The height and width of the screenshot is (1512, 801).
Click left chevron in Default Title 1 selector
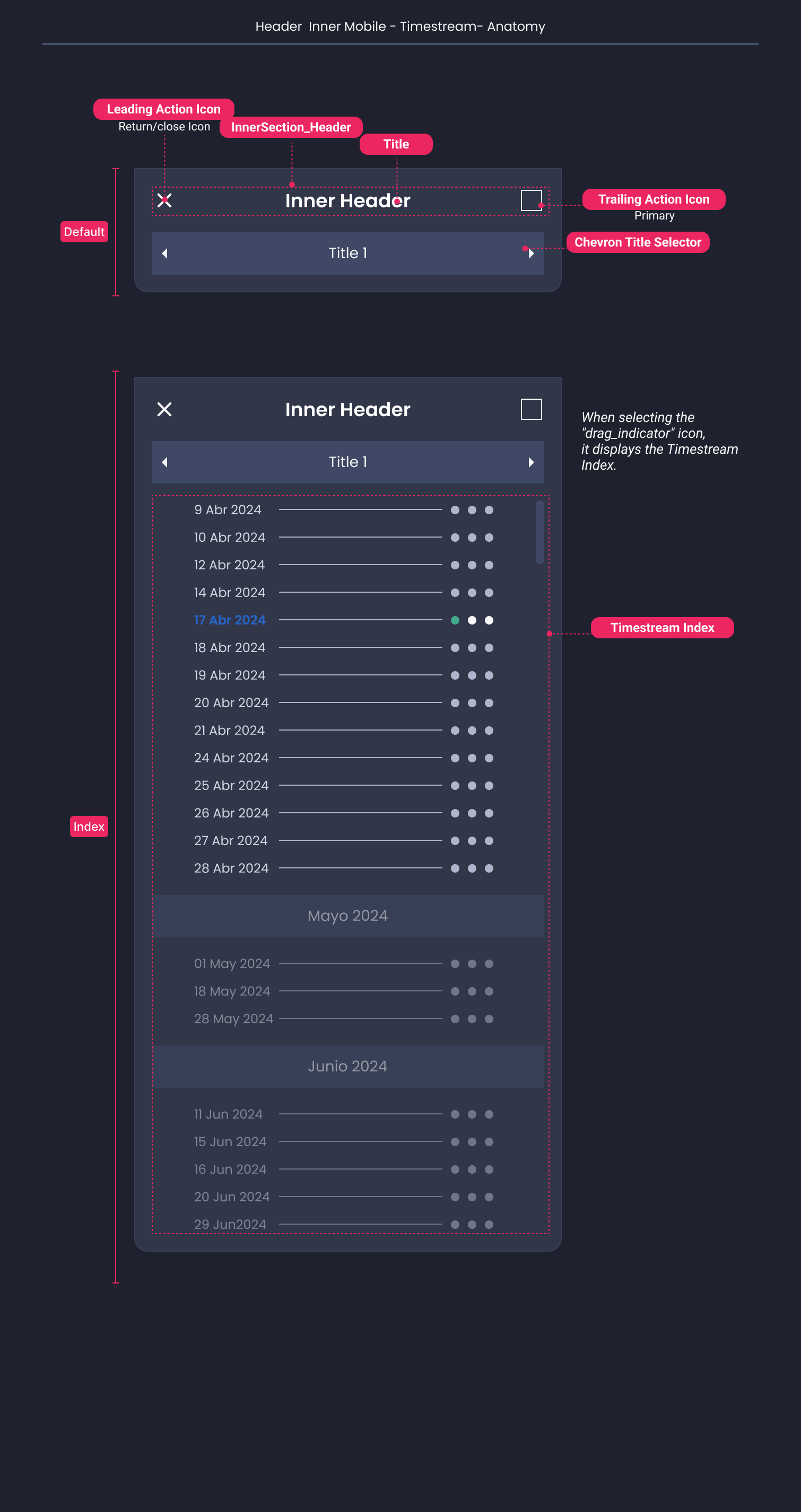164,253
